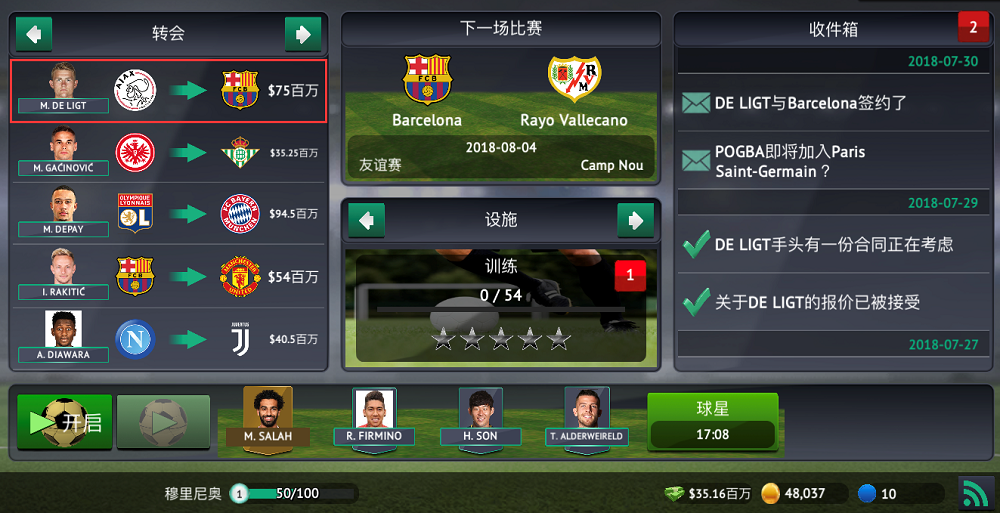Open the inbox red notification badge
Viewport: 1000px width, 513px height.
coord(973,27)
